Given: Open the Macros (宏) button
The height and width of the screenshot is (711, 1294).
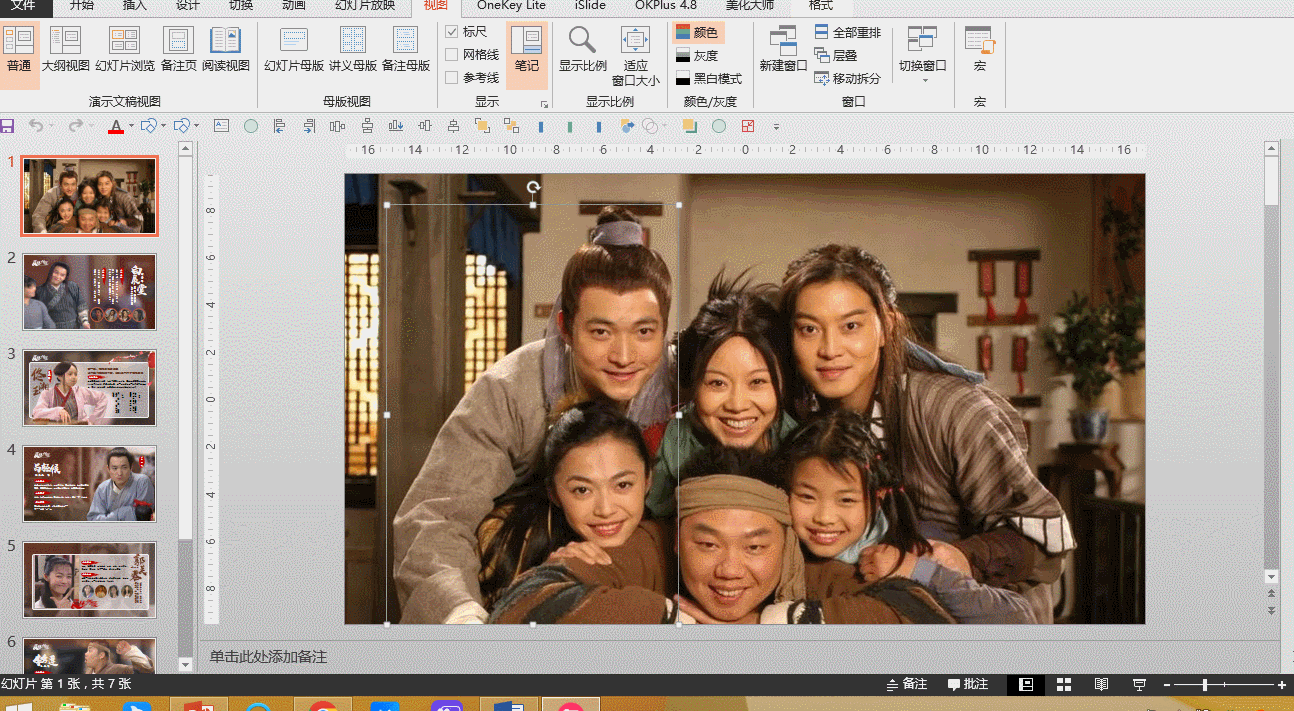Looking at the screenshot, I should [979, 50].
